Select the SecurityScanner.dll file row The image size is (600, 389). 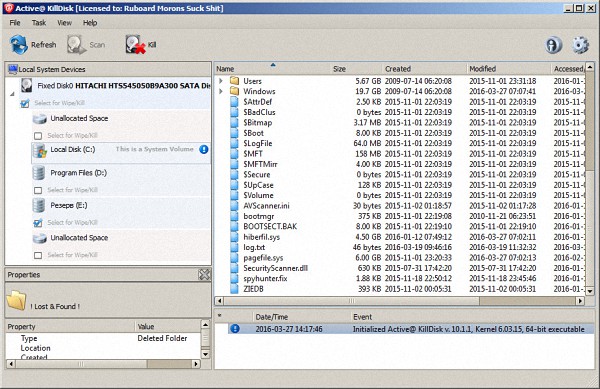(399, 268)
